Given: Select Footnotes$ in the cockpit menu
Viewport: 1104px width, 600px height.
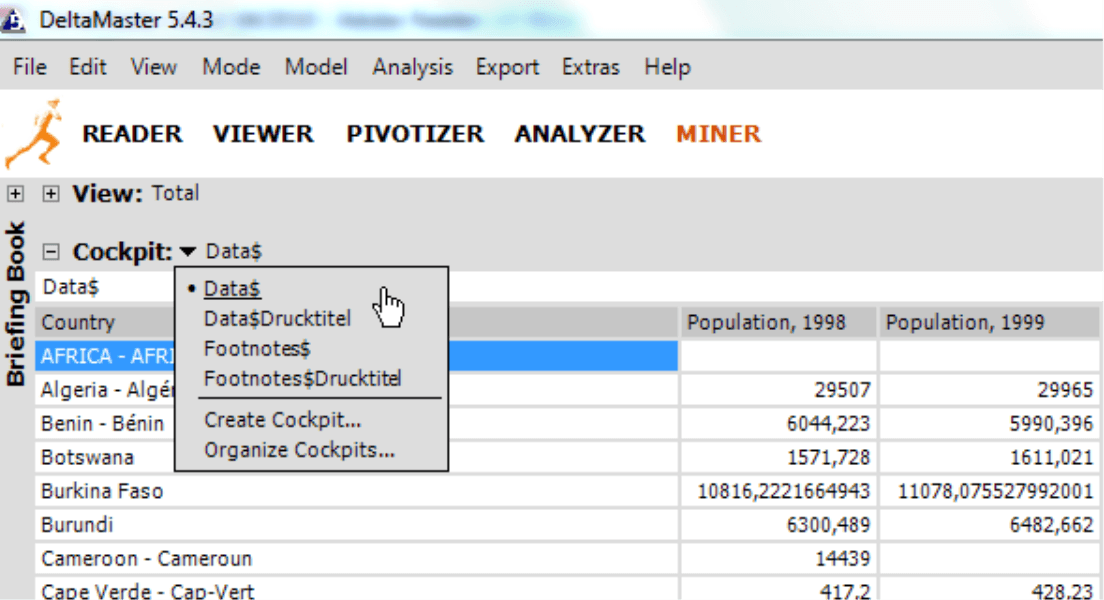Looking at the screenshot, I should [257, 349].
